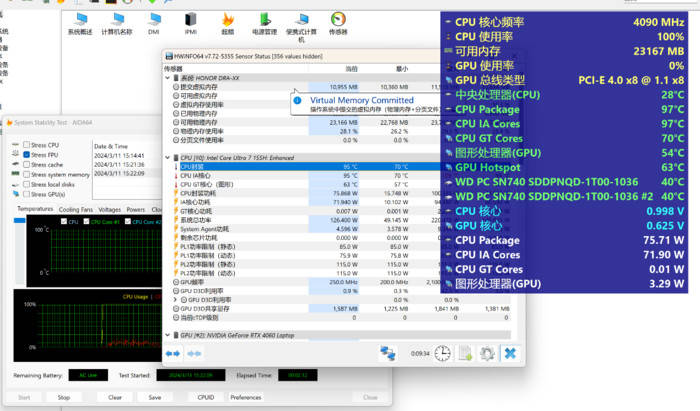700x411 pixels.
Task: Open the 超频 flame icon
Action: [x=228, y=23]
